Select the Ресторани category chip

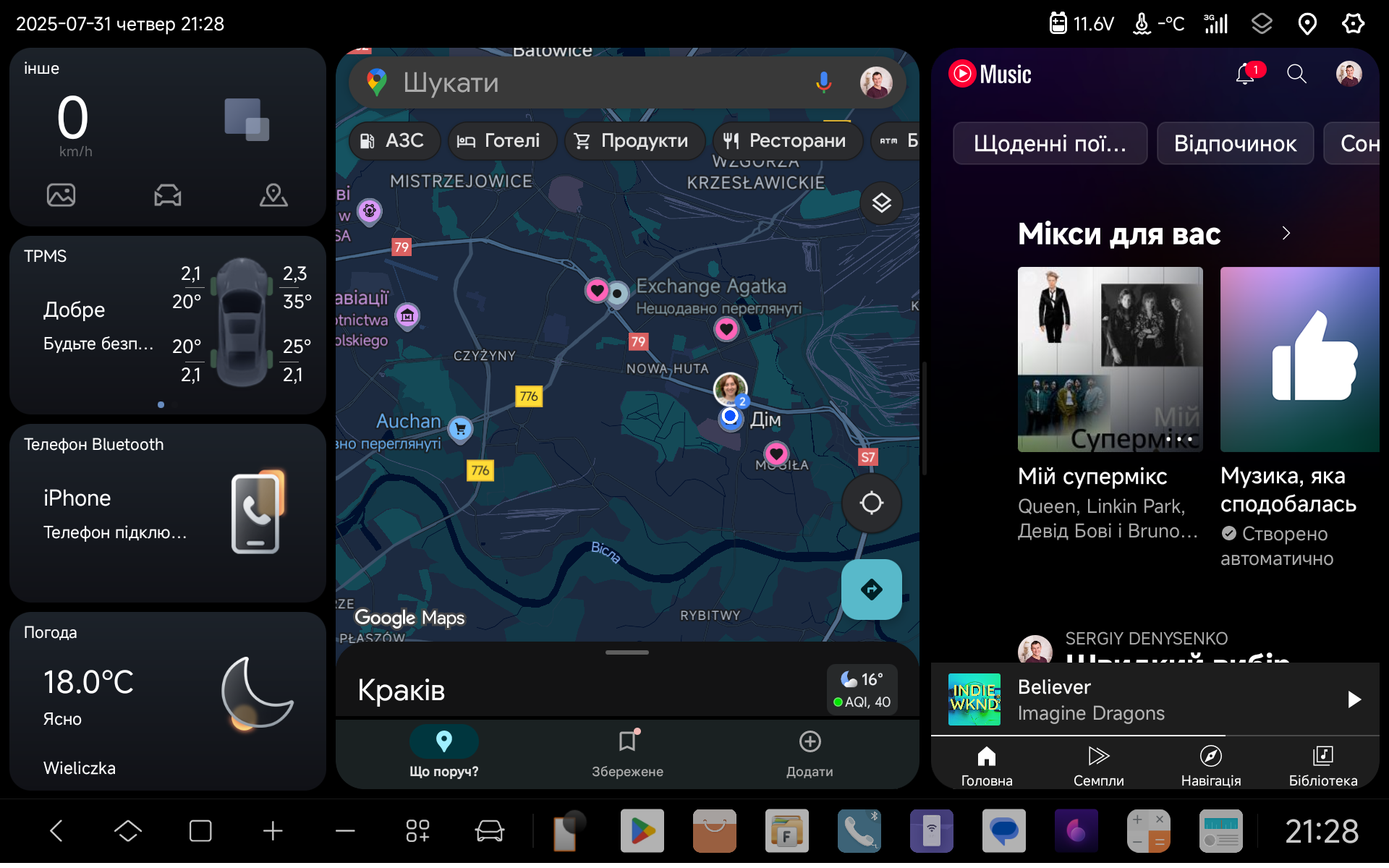787,140
